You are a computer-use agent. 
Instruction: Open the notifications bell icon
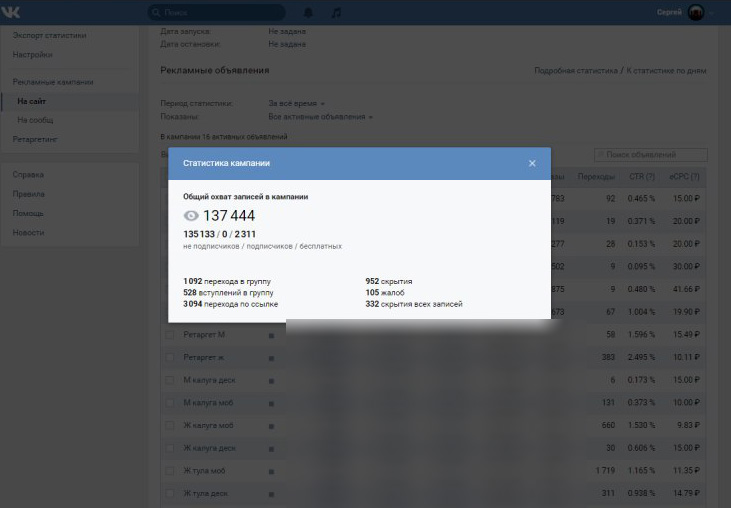[x=308, y=13]
